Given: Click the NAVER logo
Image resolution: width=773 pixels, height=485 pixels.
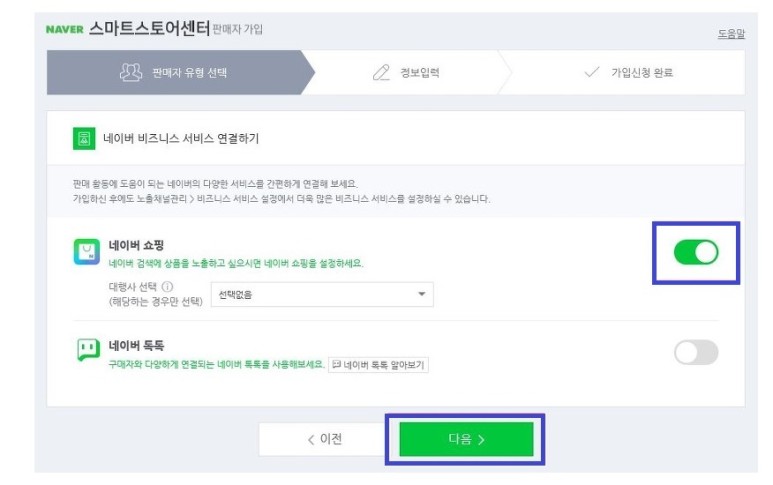Looking at the screenshot, I should pos(65,30).
